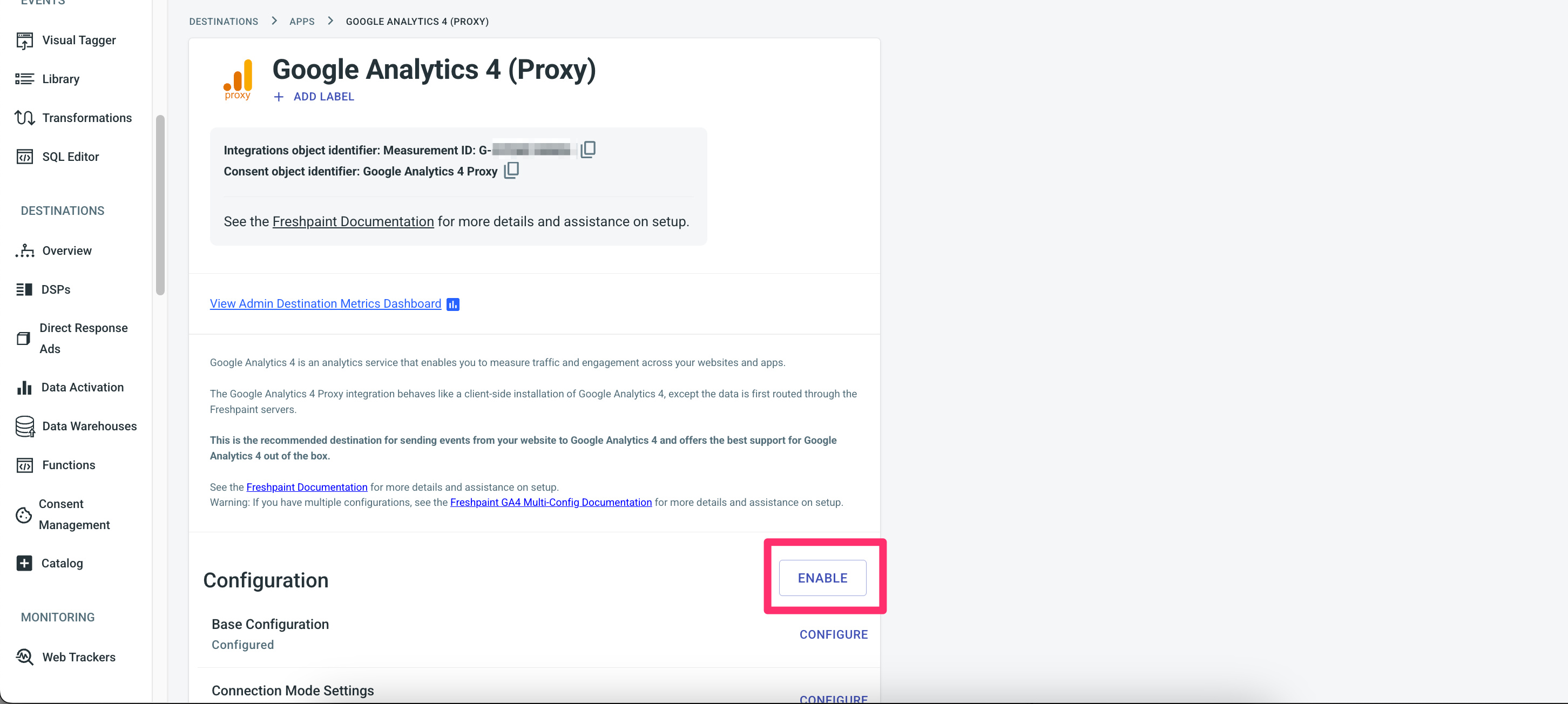Image resolution: width=1568 pixels, height=704 pixels.
Task: Open the Web Trackers monitoring page
Action: pos(78,657)
